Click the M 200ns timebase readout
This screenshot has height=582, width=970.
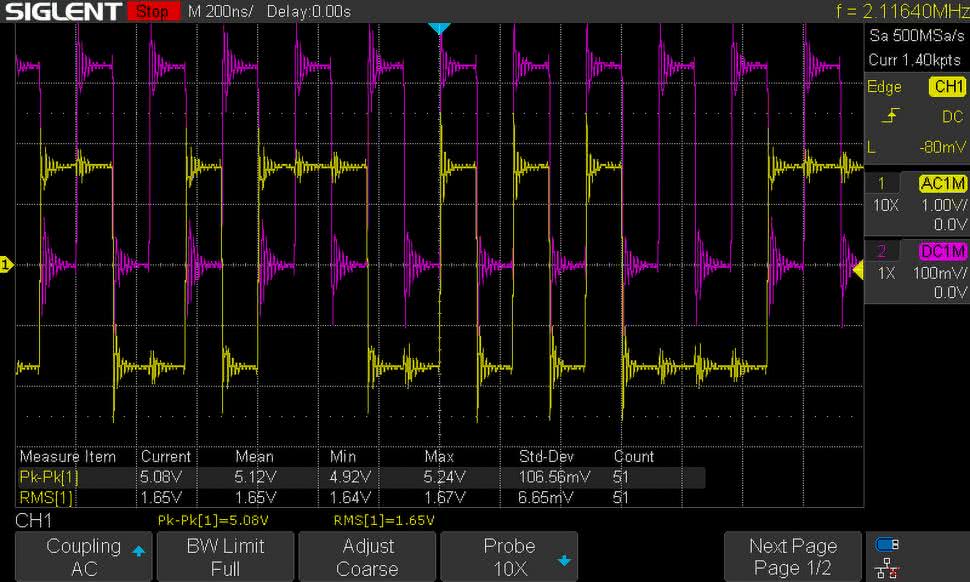[x=222, y=12]
